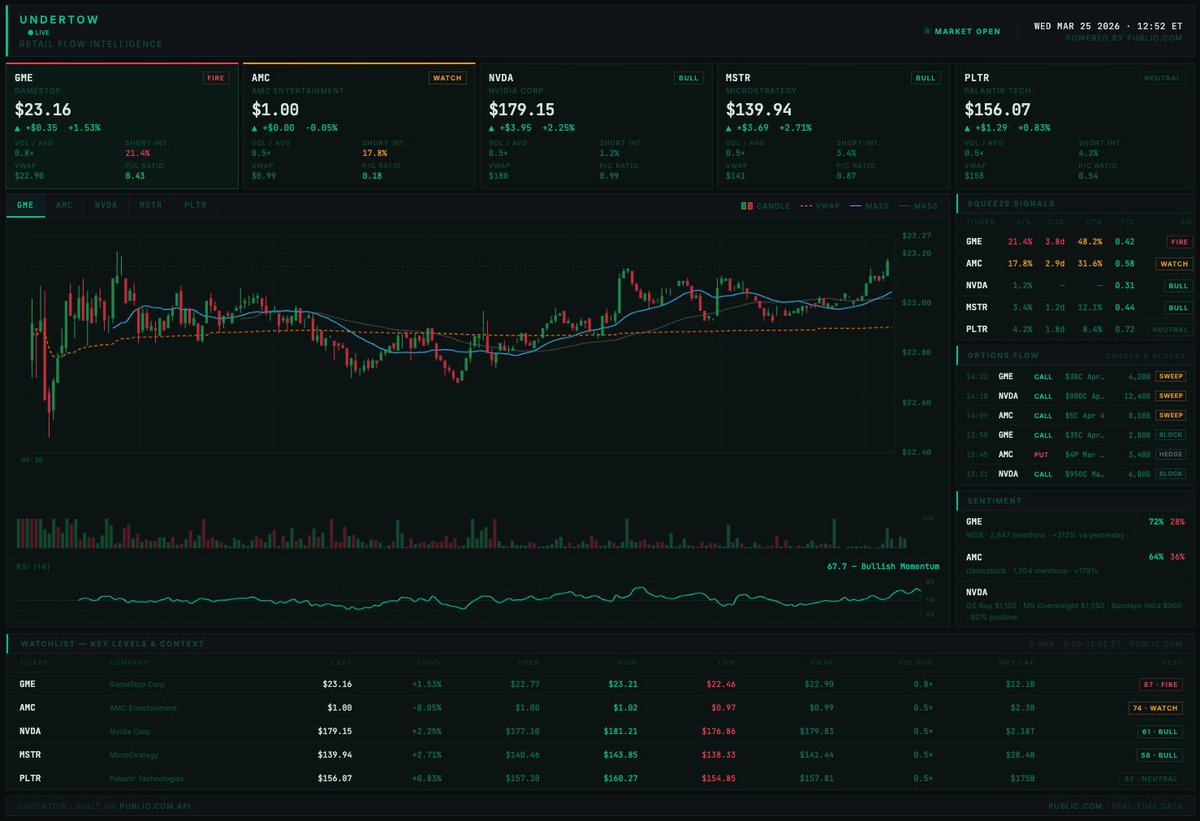
Task: Click the FIRE badge on GME card
Action: click(216, 77)
